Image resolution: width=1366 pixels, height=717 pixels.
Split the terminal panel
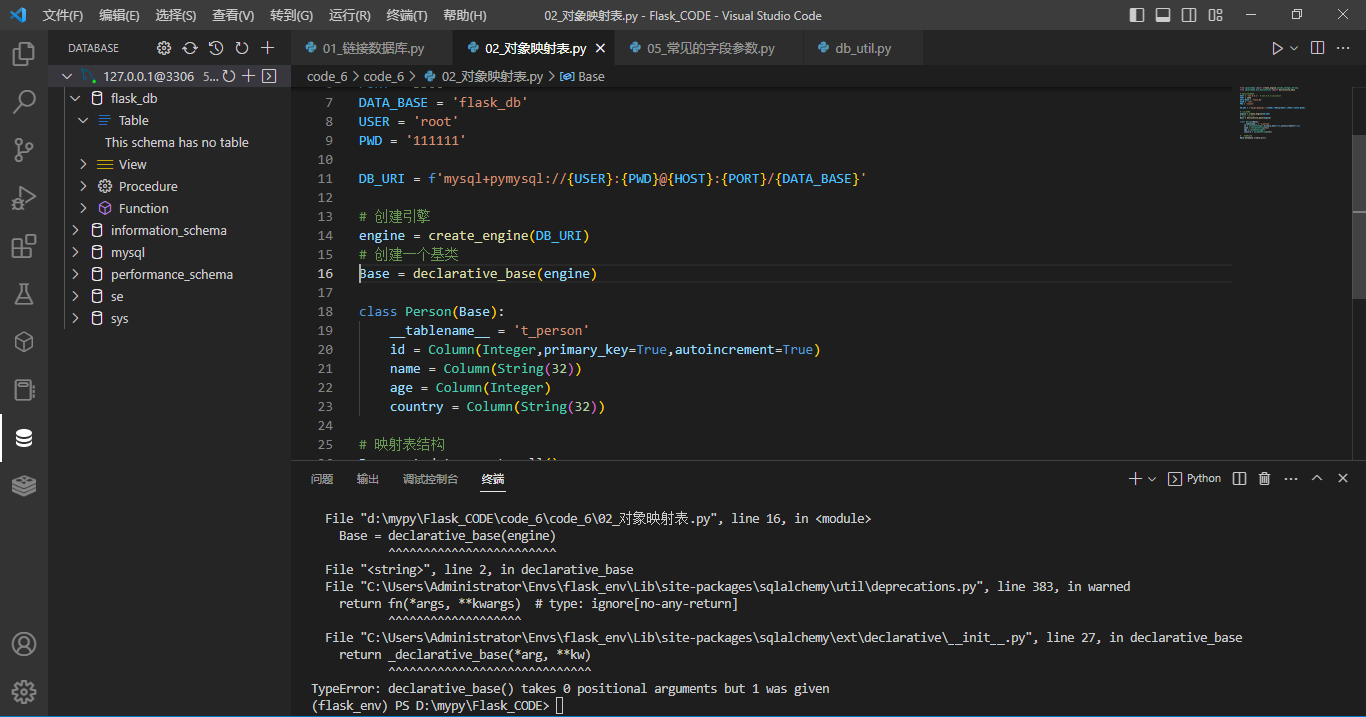(x=1240, y=479)
